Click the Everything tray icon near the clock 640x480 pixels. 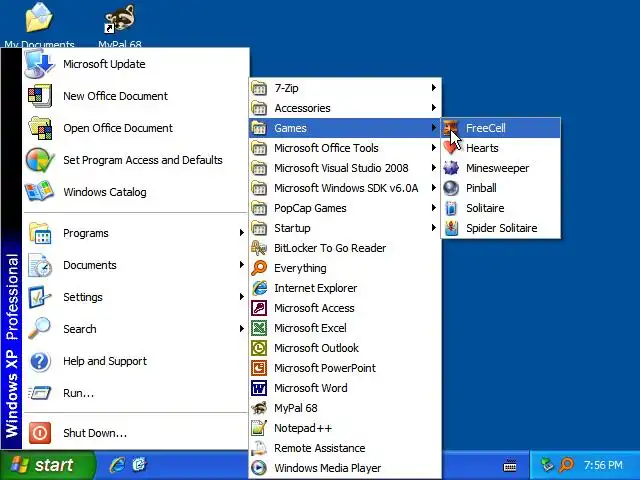567,465
